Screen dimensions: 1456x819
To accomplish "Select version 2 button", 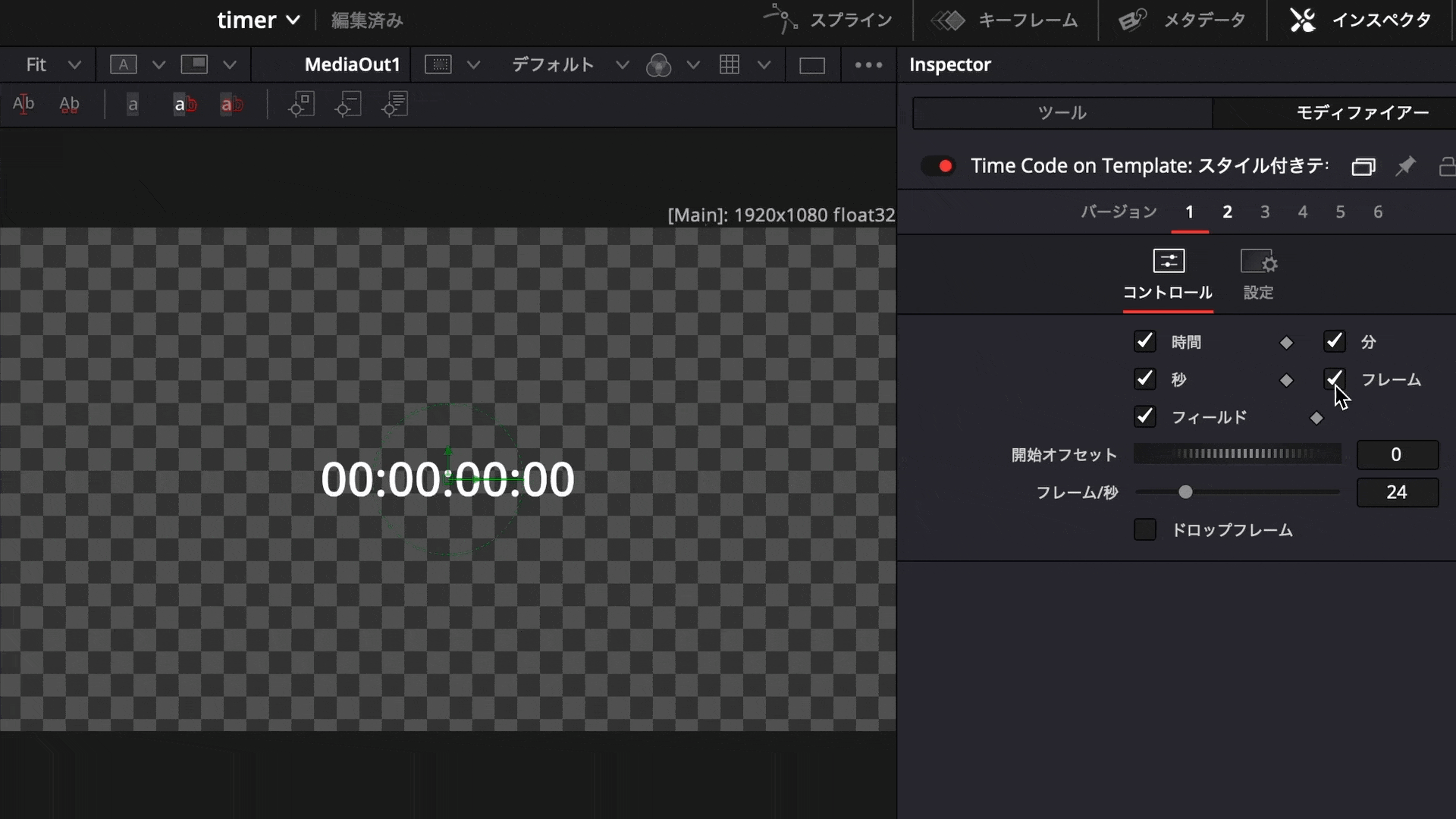I will 1227,212.
